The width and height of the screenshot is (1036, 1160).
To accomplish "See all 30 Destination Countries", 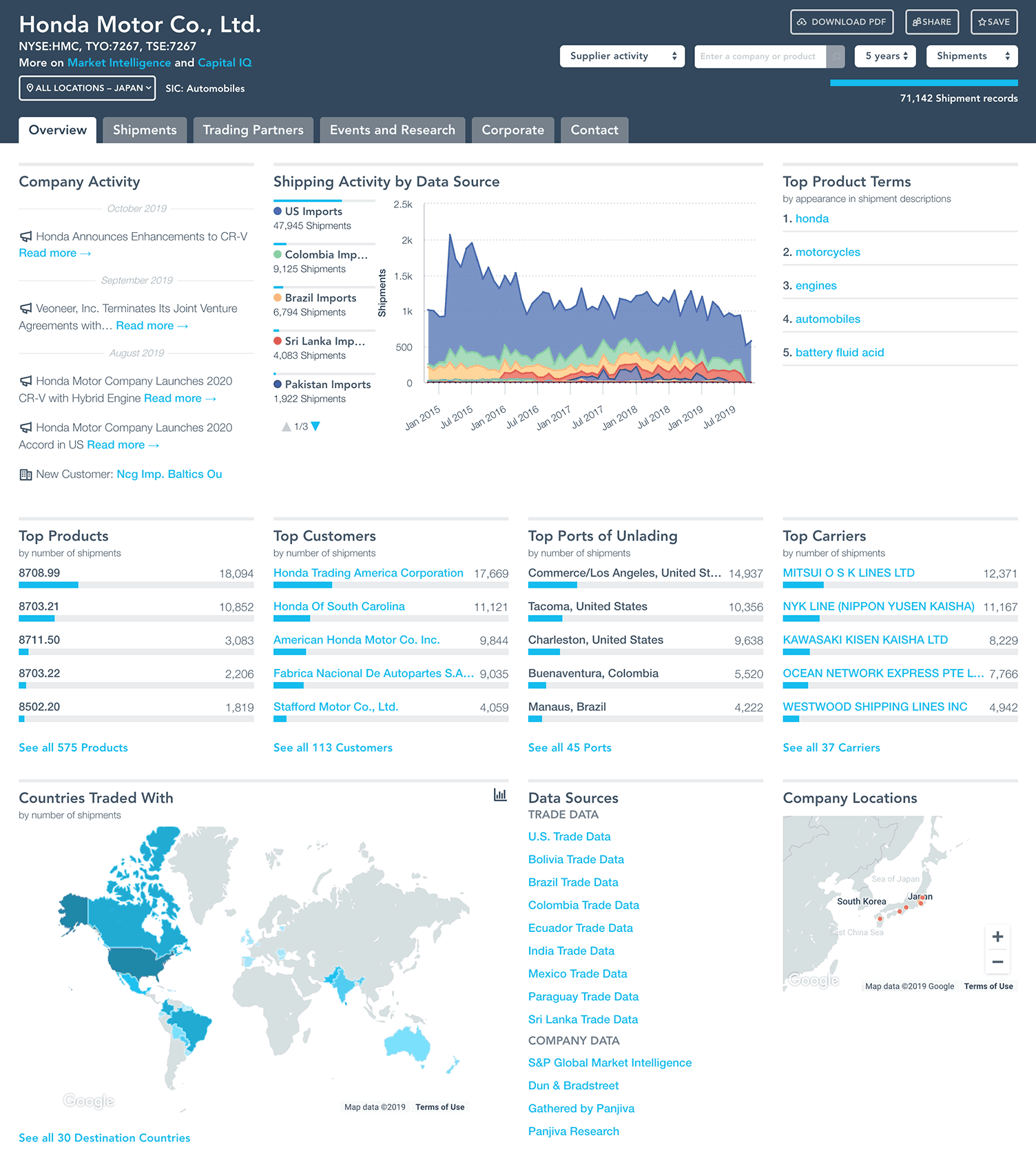I will [x=105, y=1138].
